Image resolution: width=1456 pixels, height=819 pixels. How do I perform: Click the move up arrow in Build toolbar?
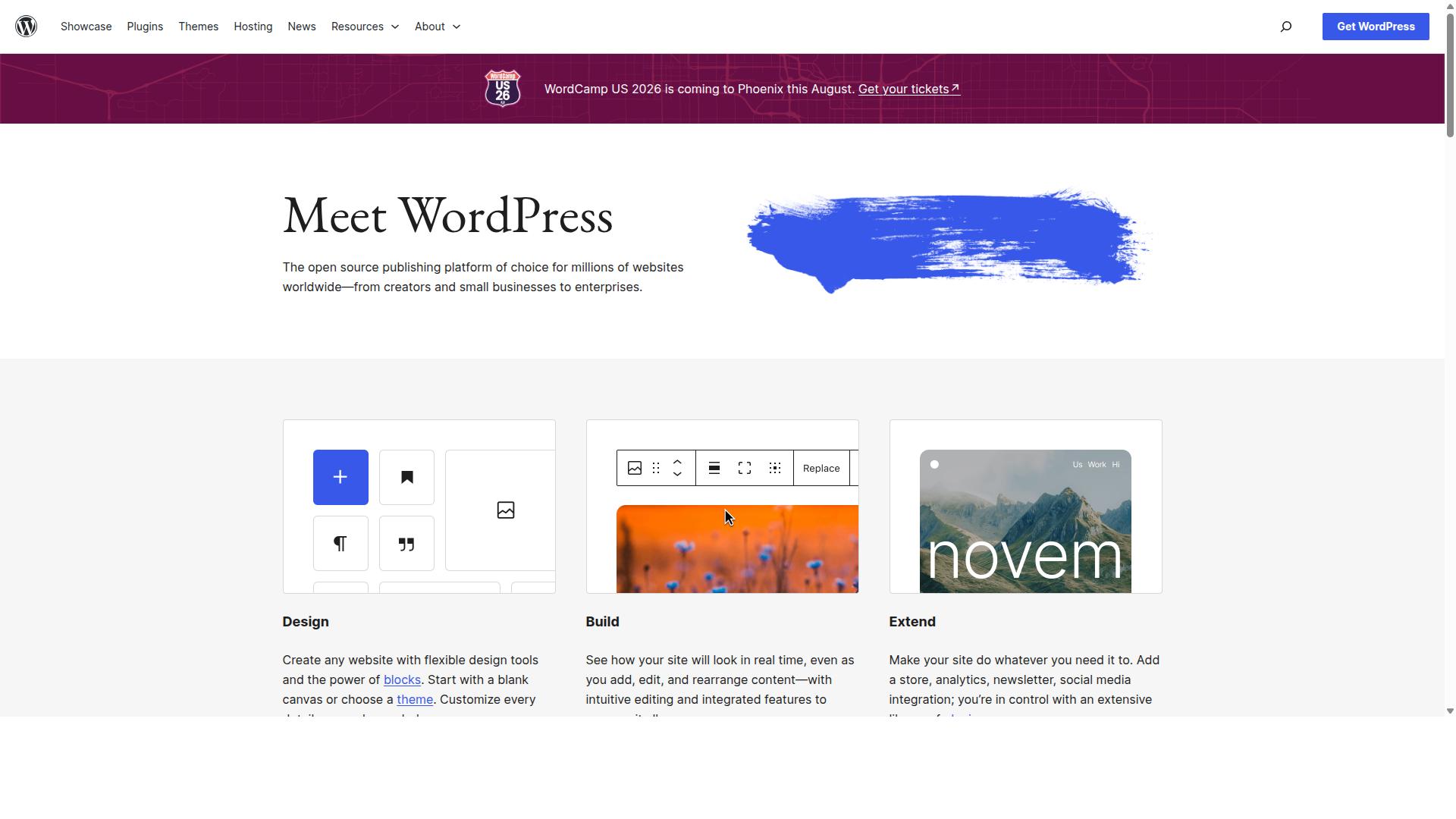[678, 462]
